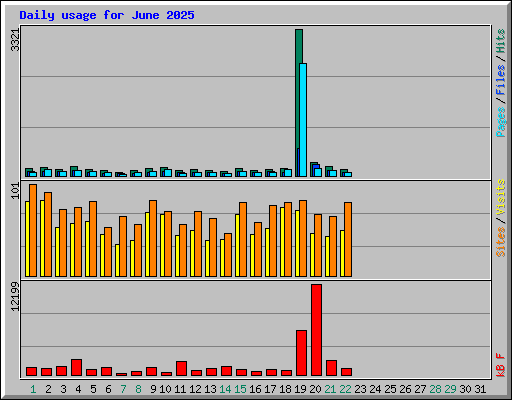Click the 'KB F' legend label
512x400 pixels.
pos(501,365)
